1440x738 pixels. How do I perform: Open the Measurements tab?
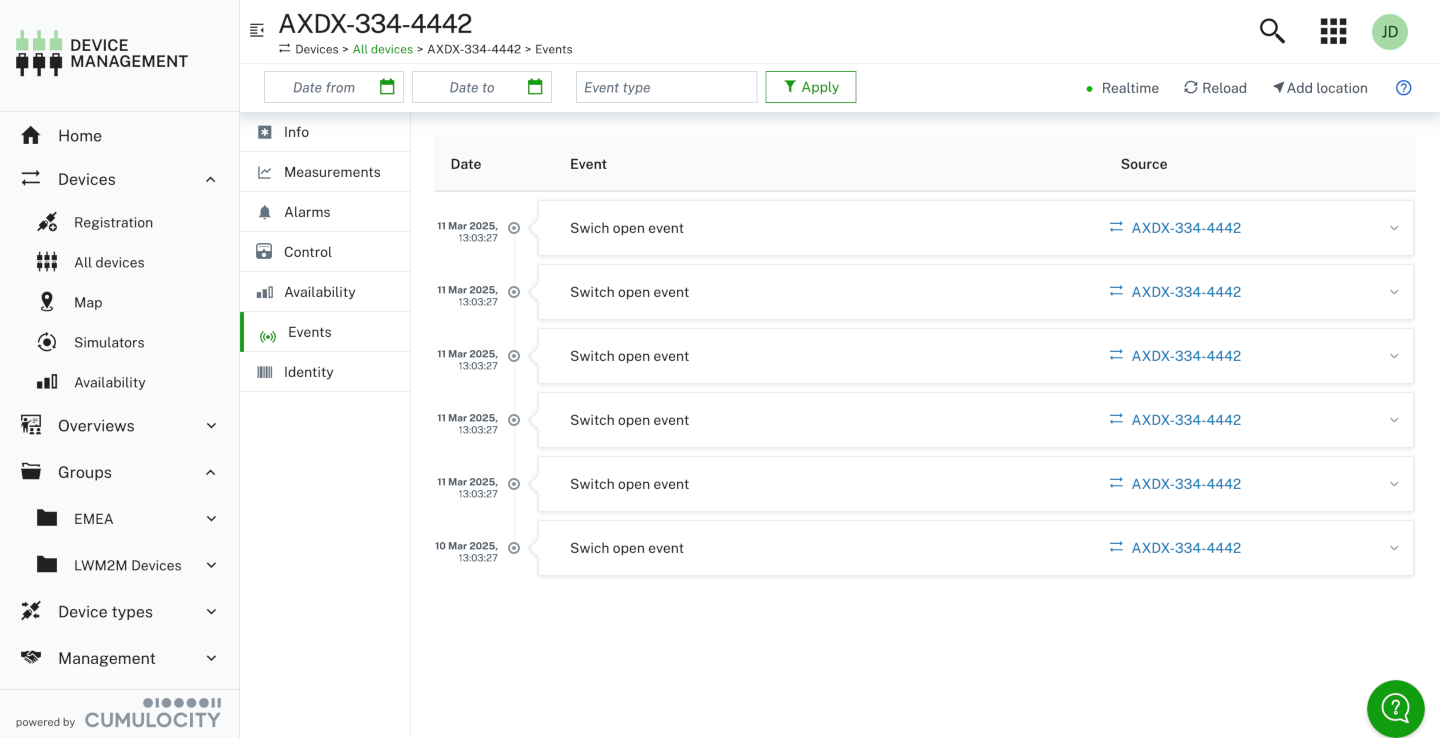[x=331, y=172]
